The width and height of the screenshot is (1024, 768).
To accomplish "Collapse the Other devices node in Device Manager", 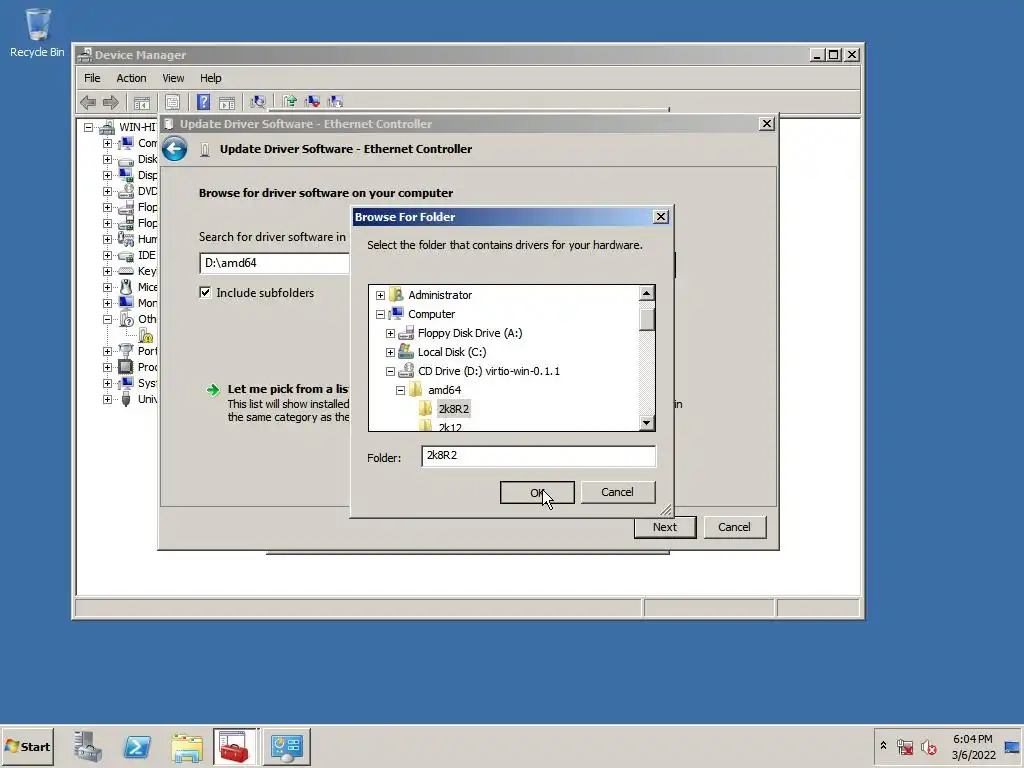I will [107, 319].
